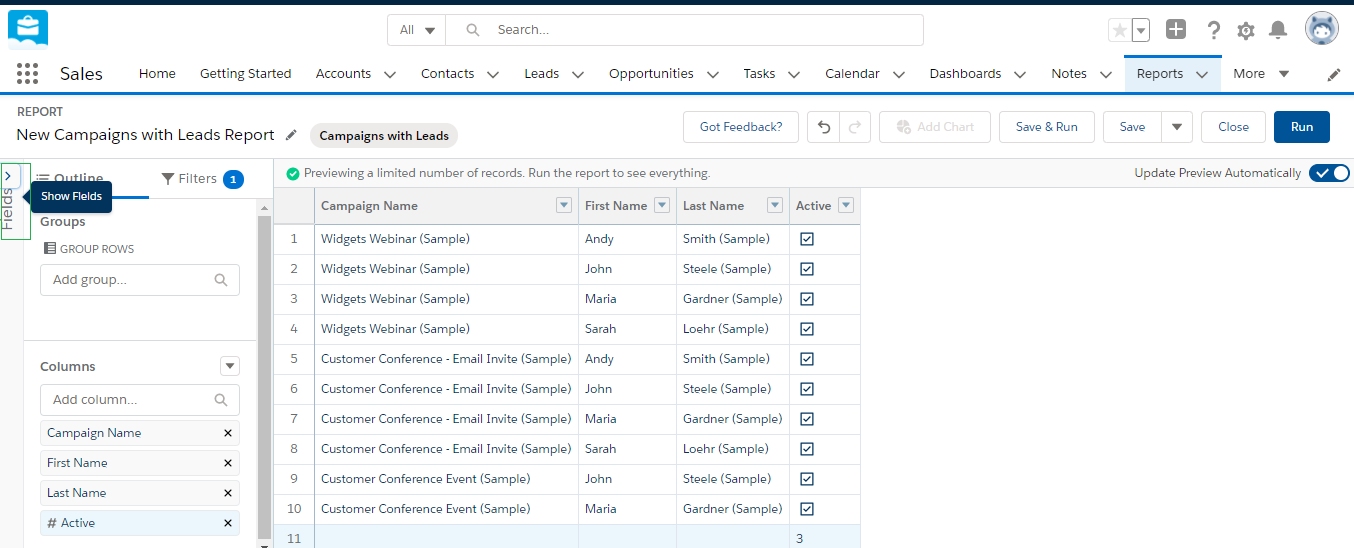Click pencil icon to rename report
The image size is (1354, 548).
[x=291, y=135]
